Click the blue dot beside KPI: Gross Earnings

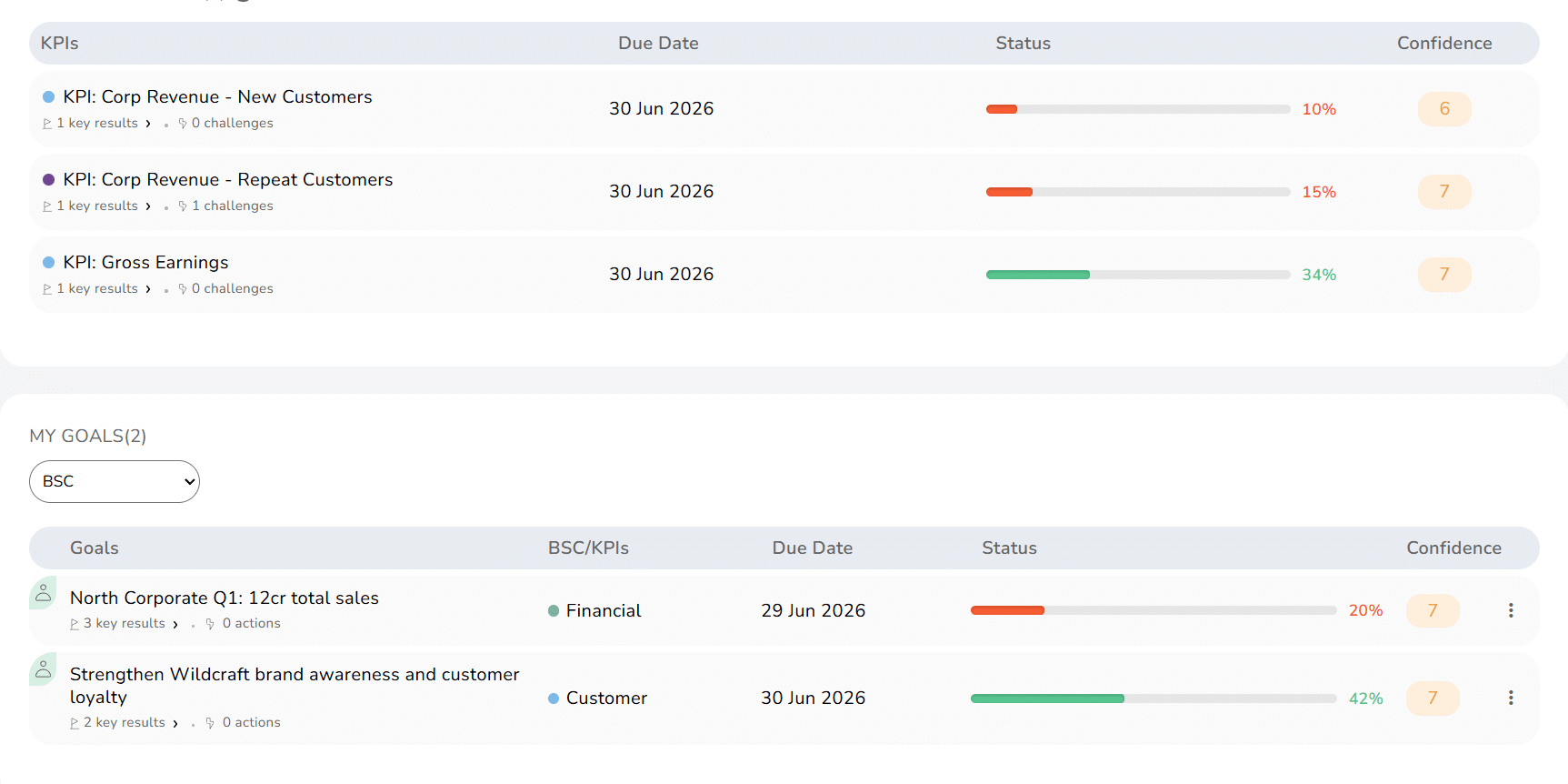click(49, 262)
